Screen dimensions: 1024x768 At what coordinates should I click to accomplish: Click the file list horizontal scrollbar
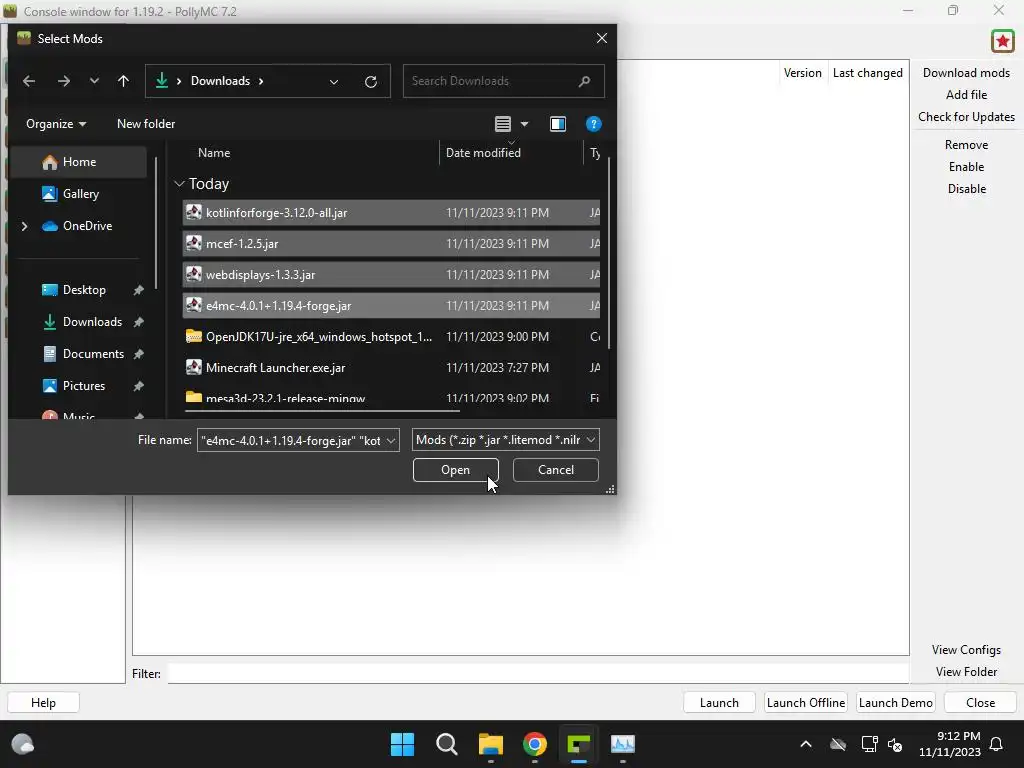point(322,411)
